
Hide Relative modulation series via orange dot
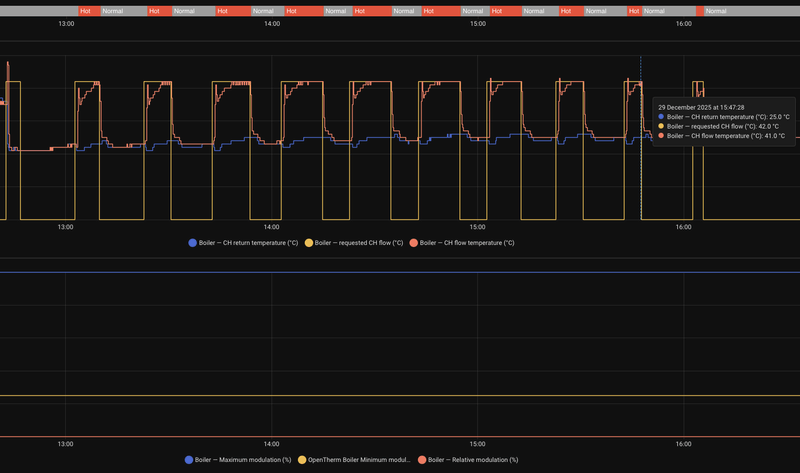click(422, 460)
